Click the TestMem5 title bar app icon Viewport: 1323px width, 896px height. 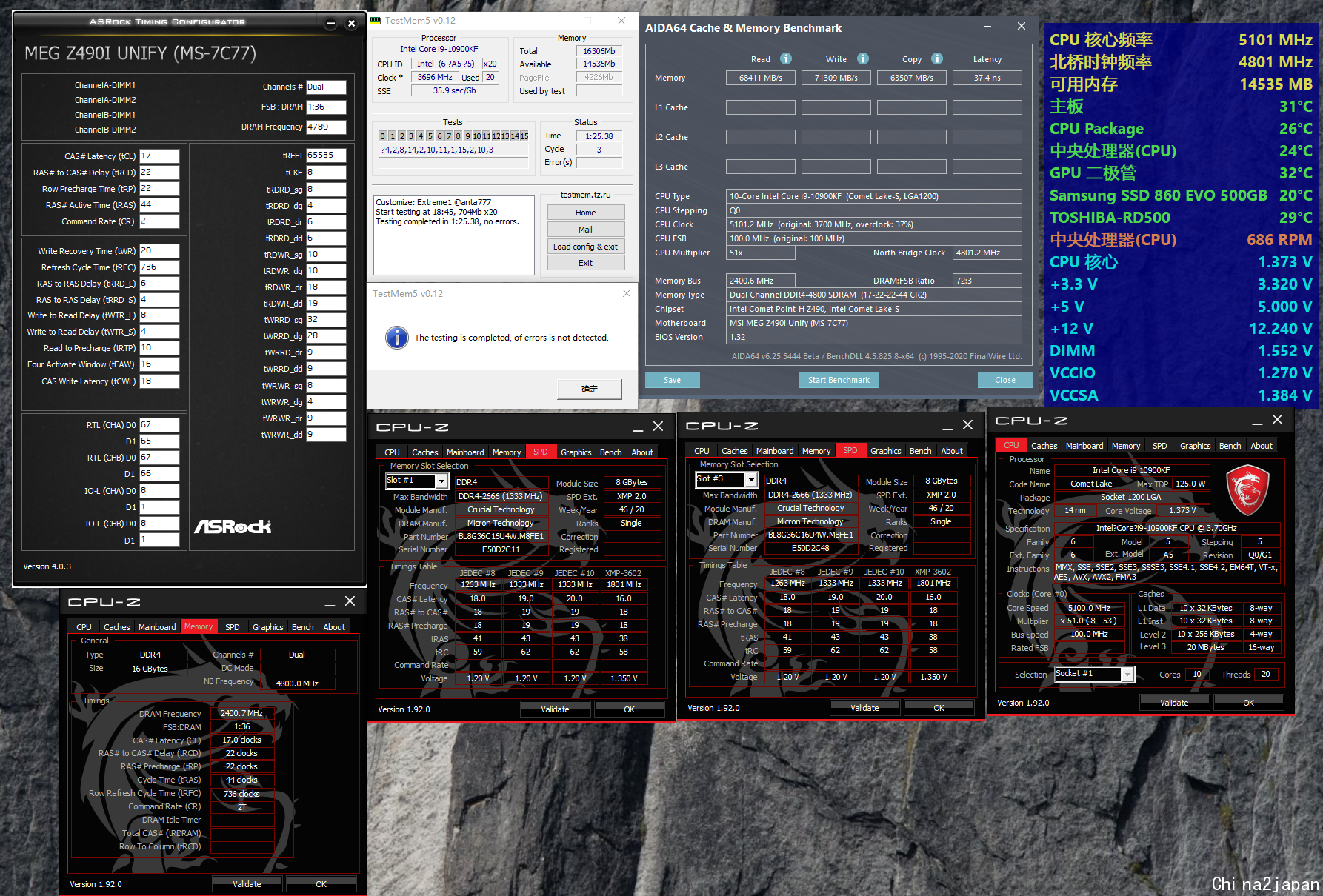click(376, 21)
